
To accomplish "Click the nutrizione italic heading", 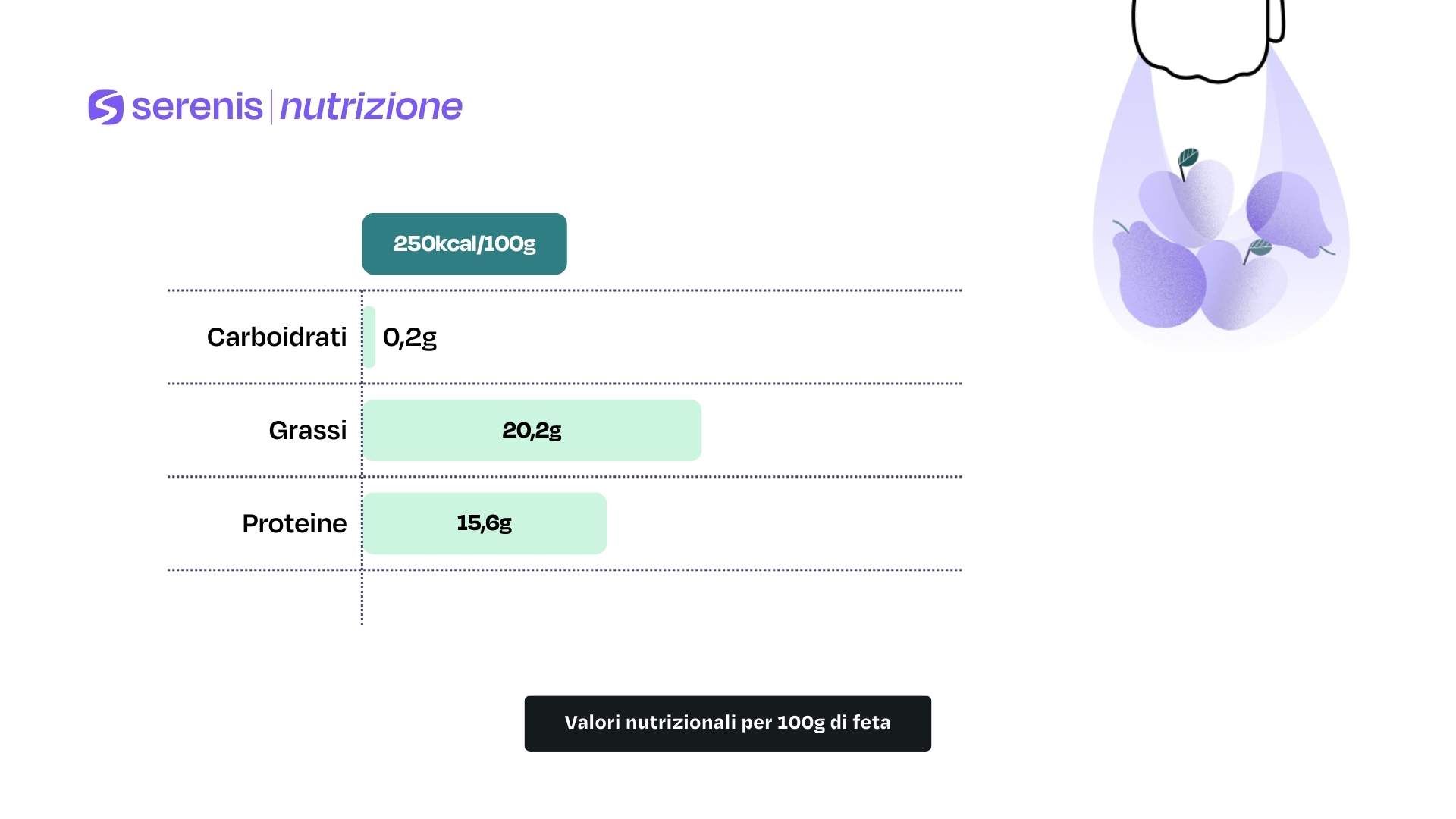I will tap(371, 107).
